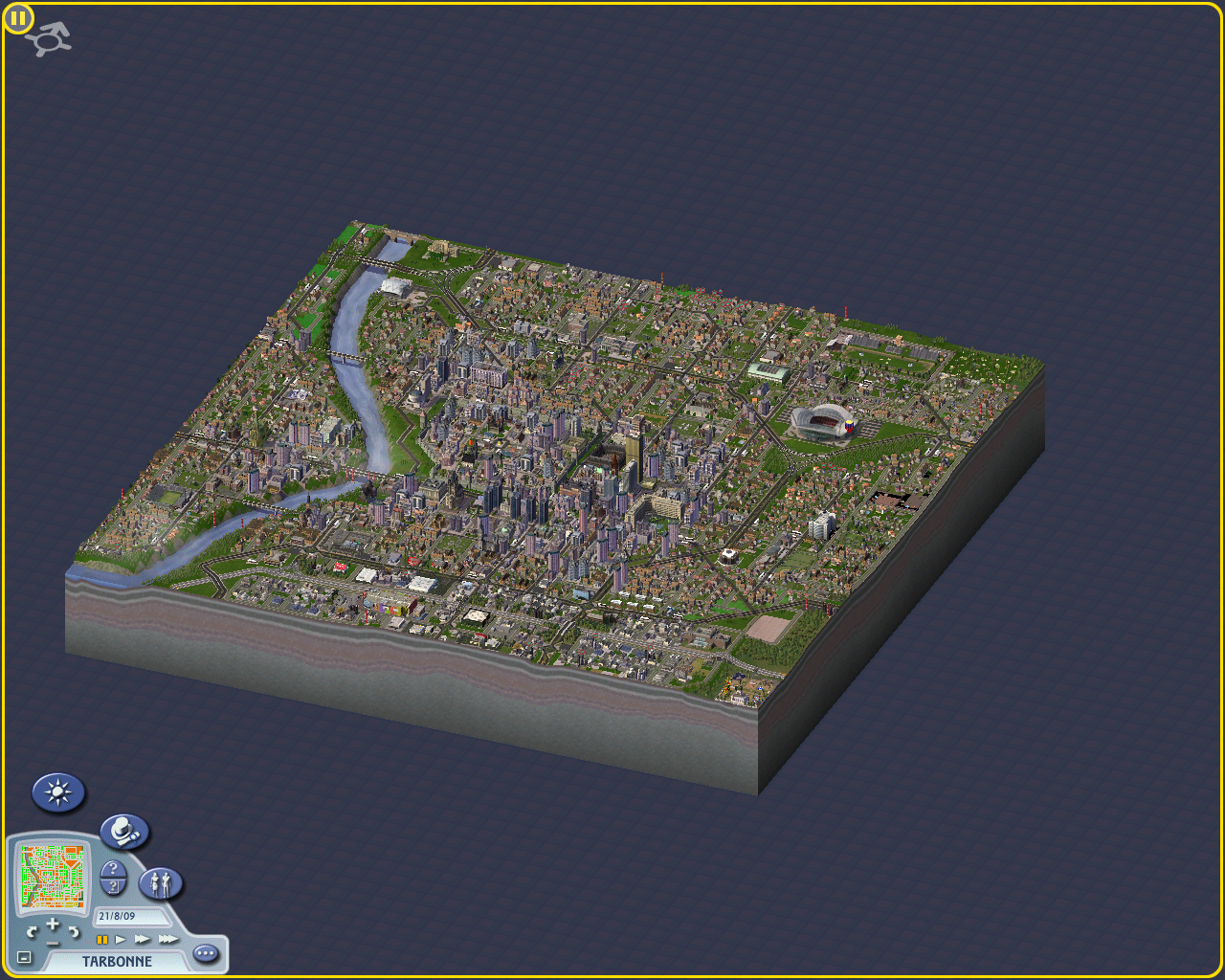Screen dimensions: 1225x980
Task: Toggle the pause indicator in the top-left corner
Action: point(18,17)
